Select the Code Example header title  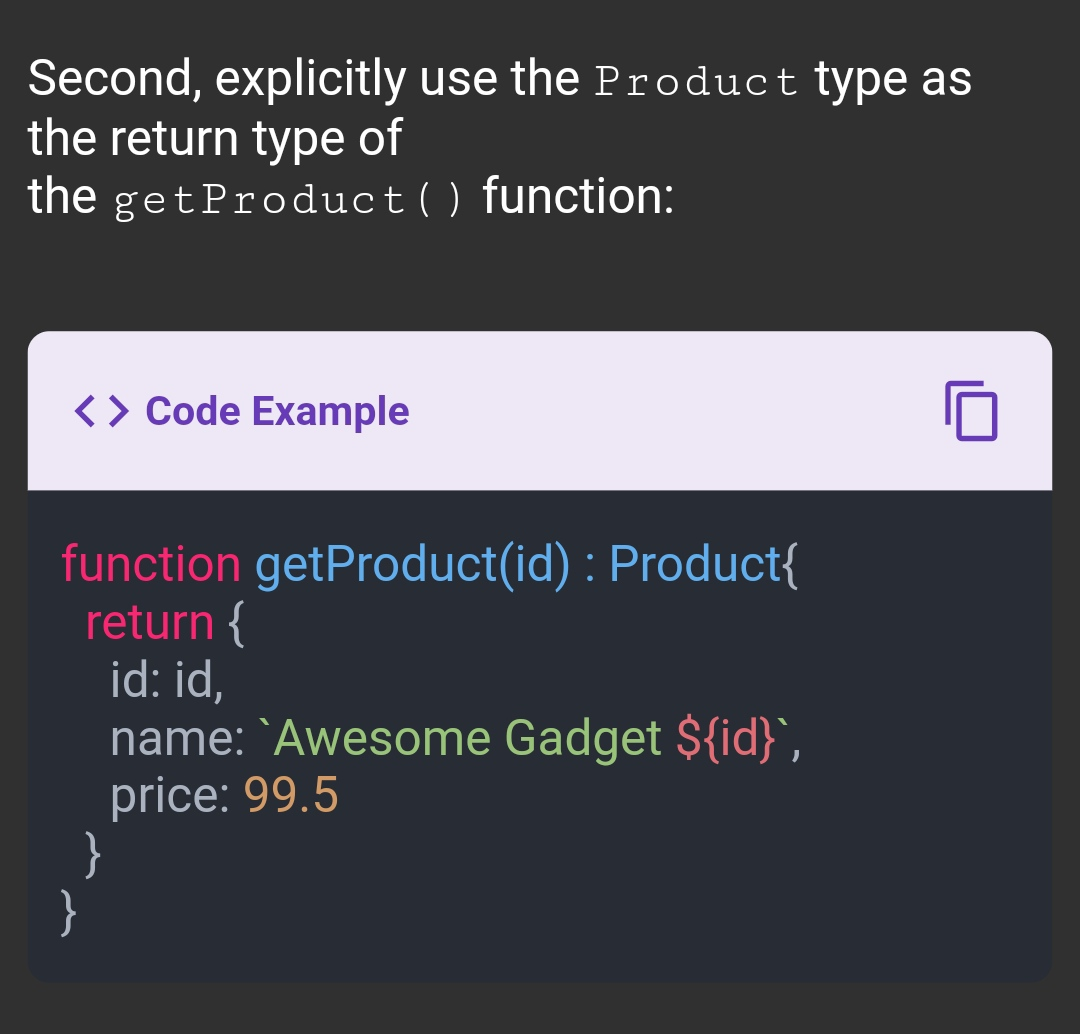pyautogui.click(x=277, y=411)
